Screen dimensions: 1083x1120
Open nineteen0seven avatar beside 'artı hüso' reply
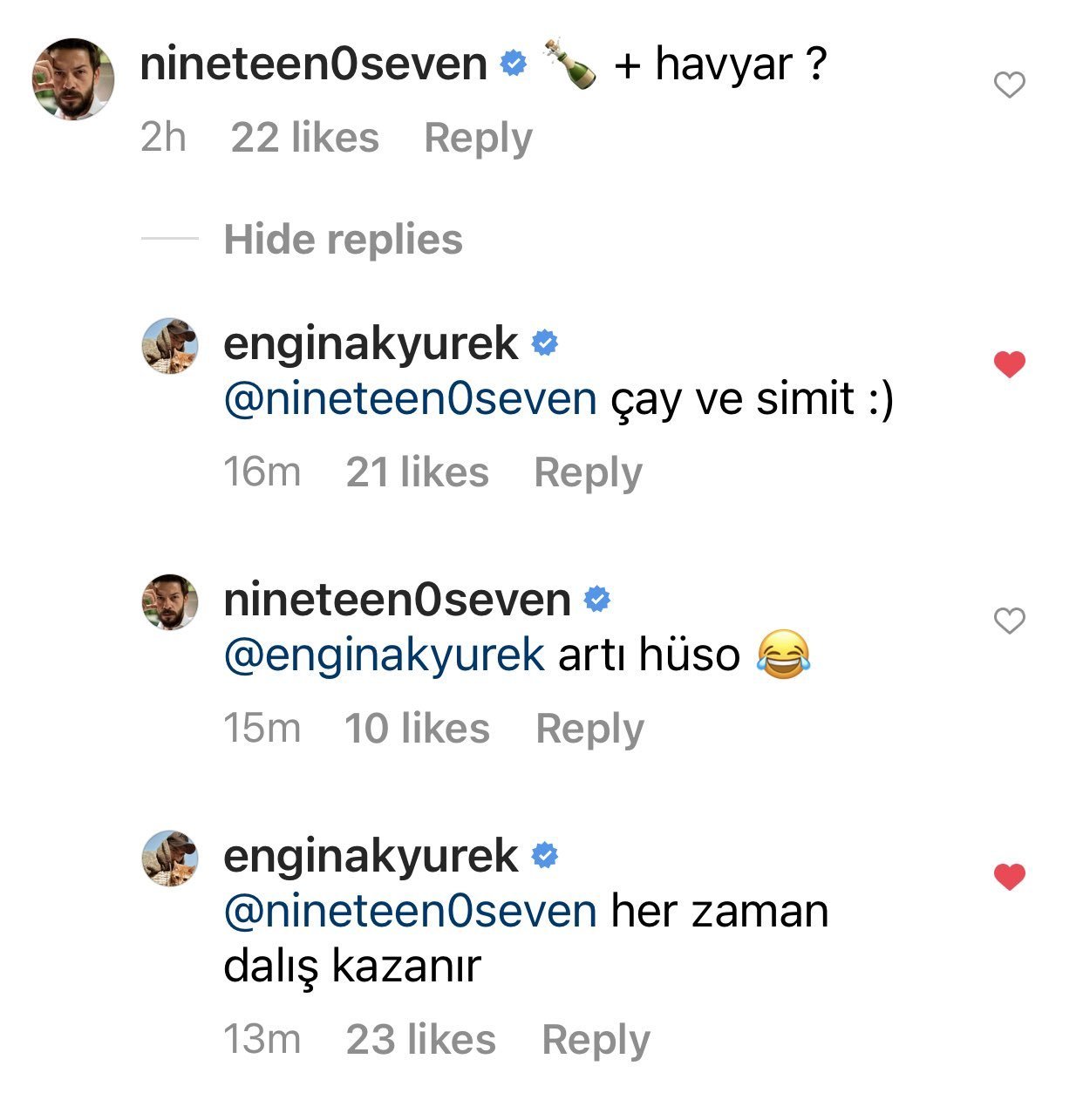170,601
